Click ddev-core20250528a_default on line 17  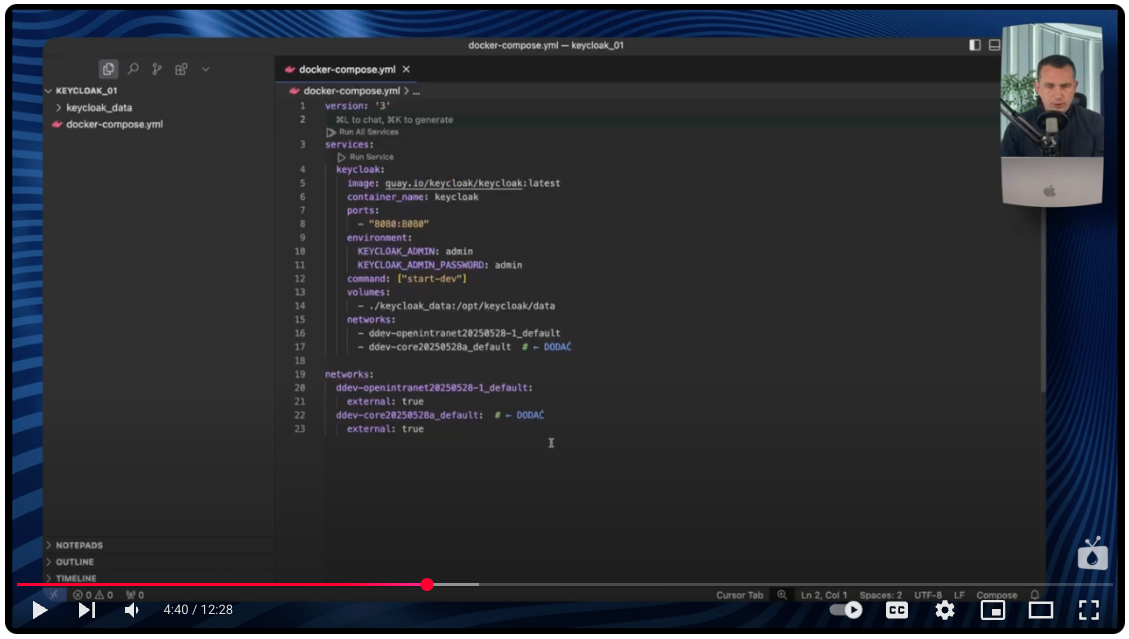click(x=440, y=347)
